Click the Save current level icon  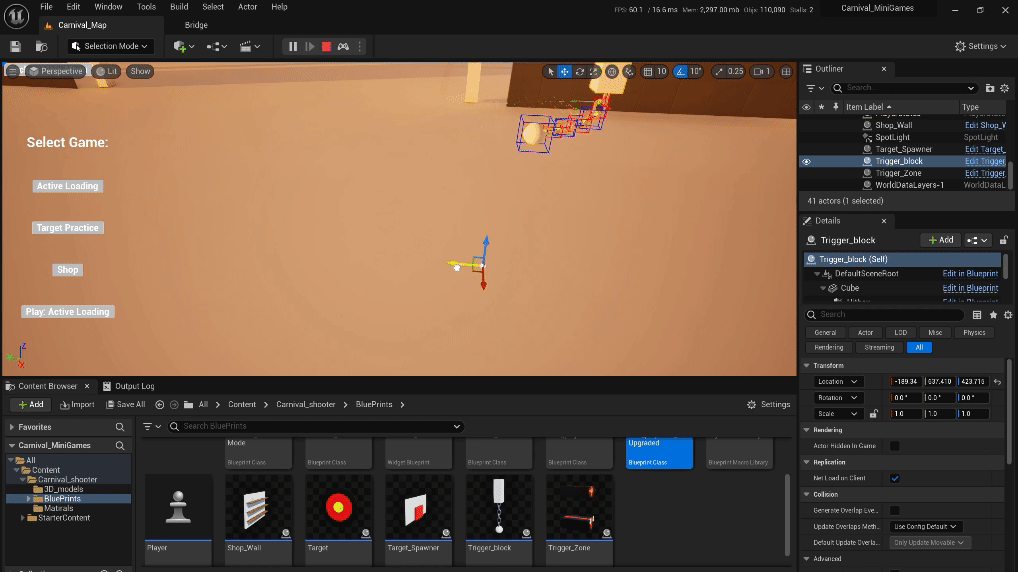(16, 46)
